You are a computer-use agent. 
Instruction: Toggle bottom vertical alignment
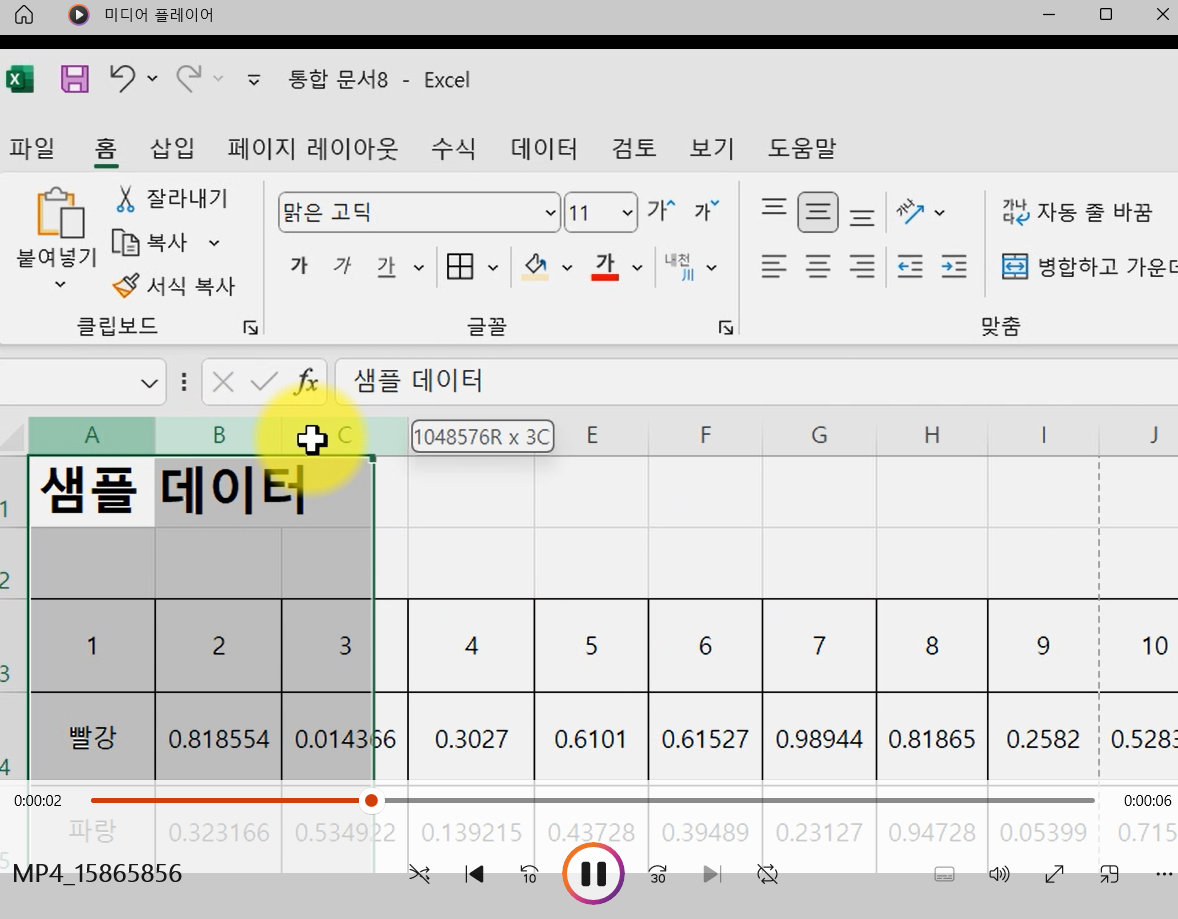click(862, 217)
